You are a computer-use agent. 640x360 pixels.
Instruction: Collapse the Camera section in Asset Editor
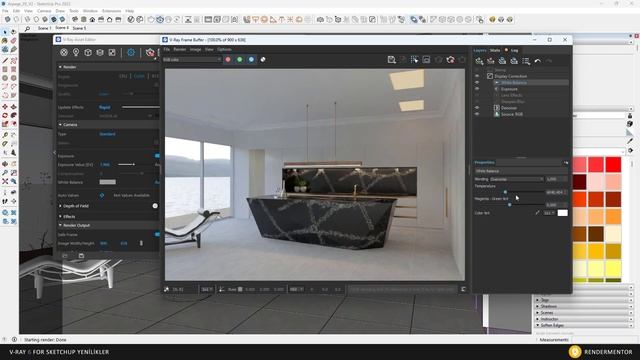point(60,124)
